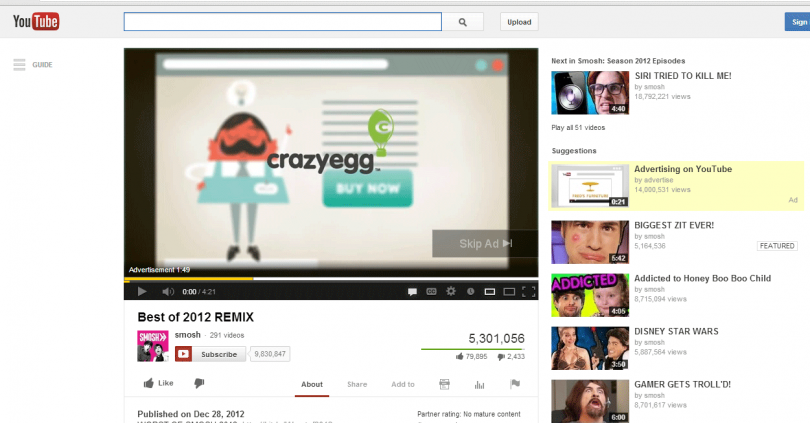Toggle annotations speech bubble icon in player

click(412, 292)
